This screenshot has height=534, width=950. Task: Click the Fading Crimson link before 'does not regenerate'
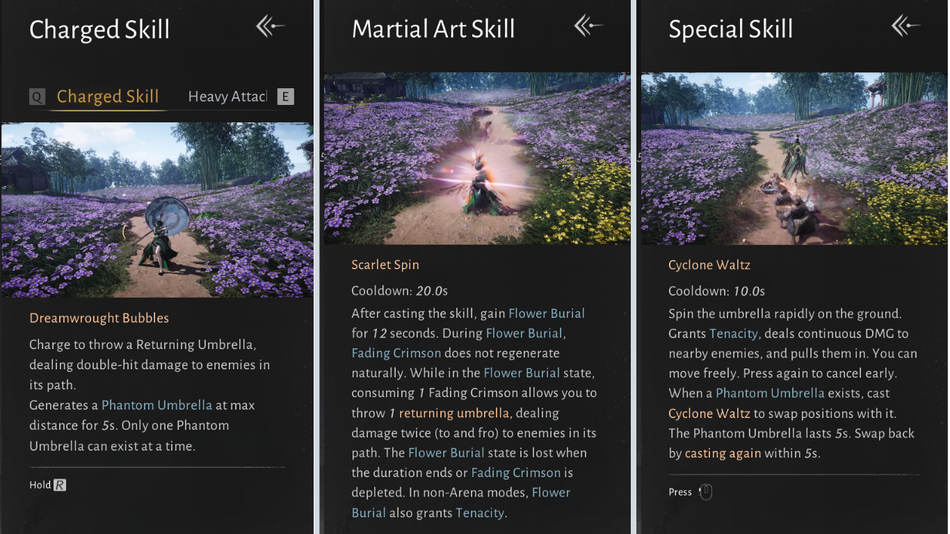coord(396,353)
